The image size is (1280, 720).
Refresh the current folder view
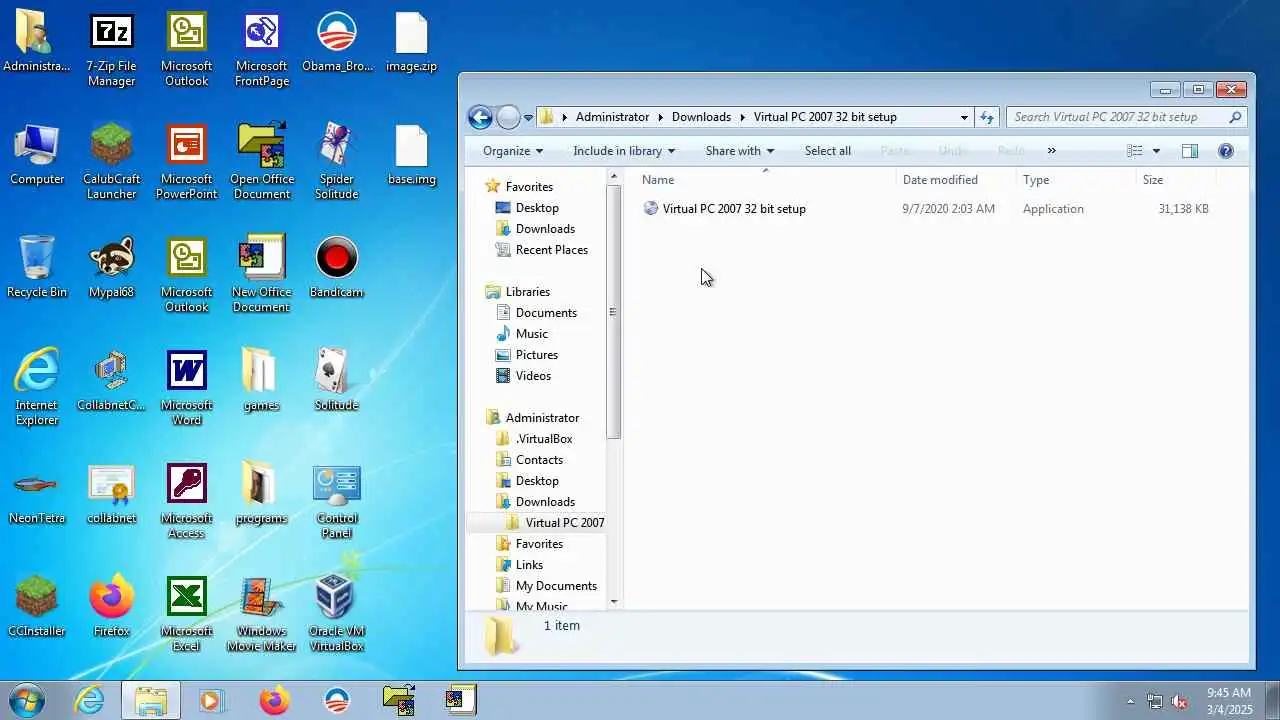pyautogui.click(x=987, y=117)
